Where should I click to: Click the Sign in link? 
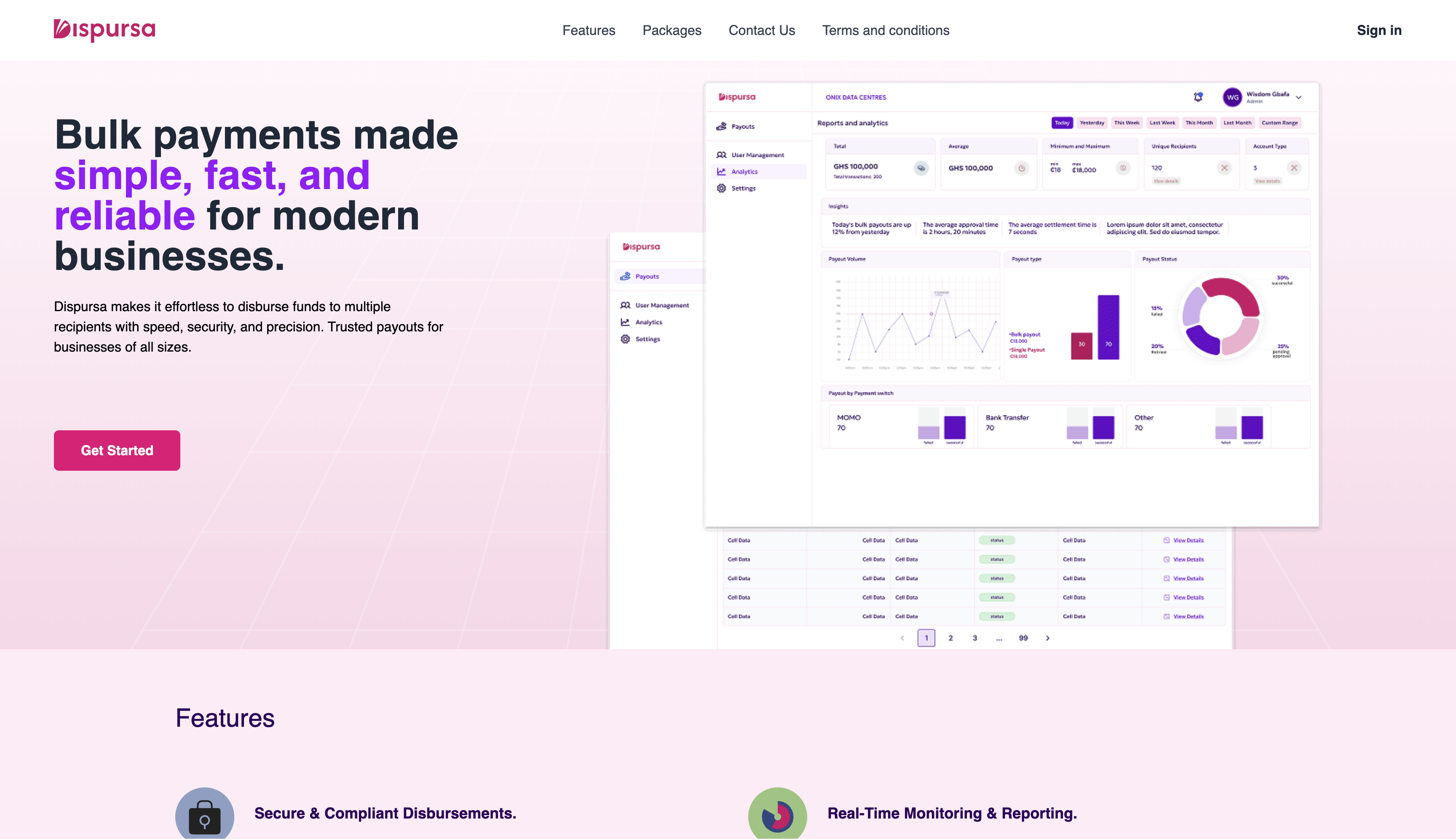(1378, 31)
